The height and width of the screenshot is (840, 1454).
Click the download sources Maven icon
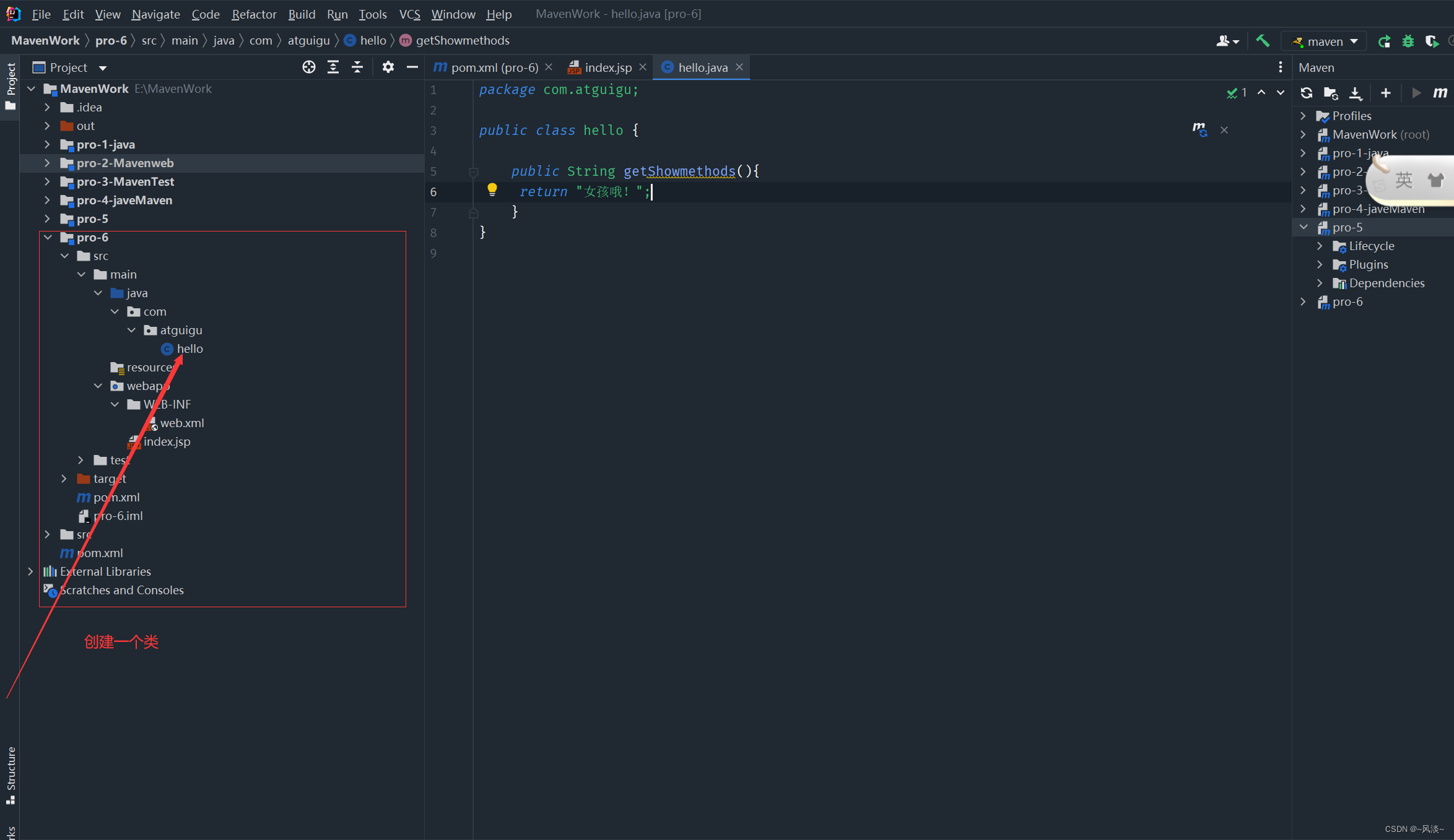[1355, 93]
